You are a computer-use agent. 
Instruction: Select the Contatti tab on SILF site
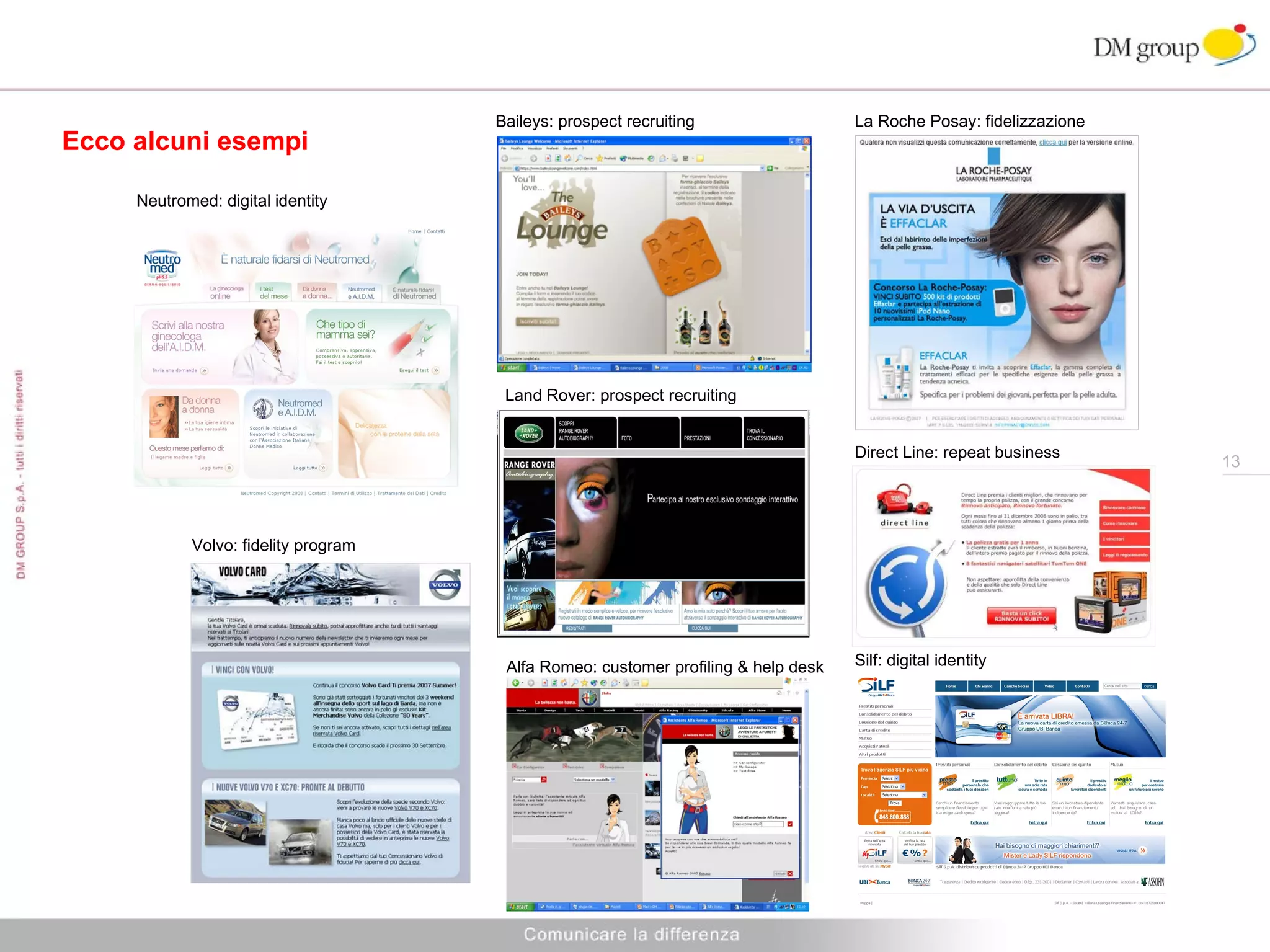click(1082, 686)
